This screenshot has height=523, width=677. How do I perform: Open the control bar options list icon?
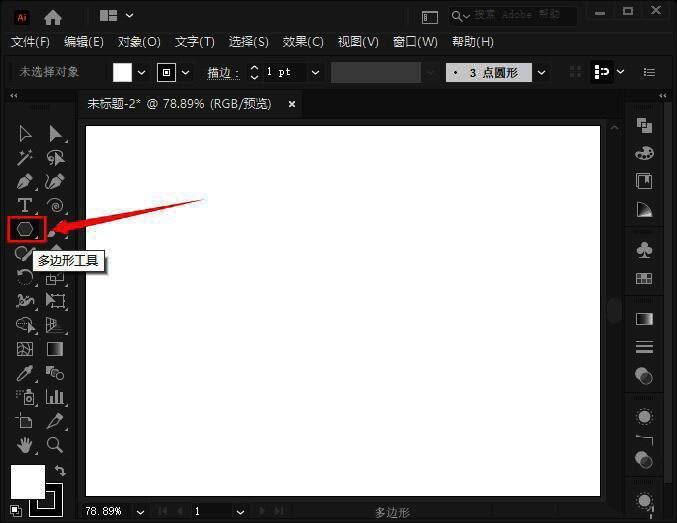649,72
